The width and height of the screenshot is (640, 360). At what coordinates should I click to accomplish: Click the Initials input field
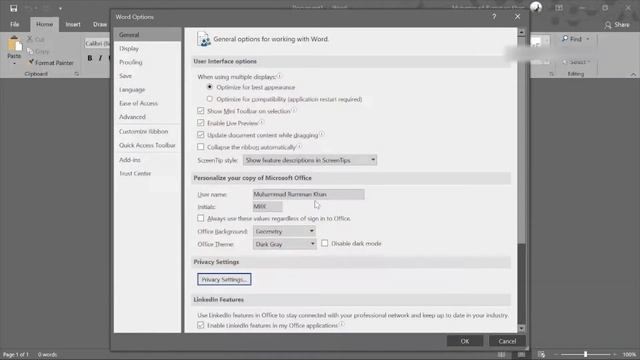pos(267,207)
